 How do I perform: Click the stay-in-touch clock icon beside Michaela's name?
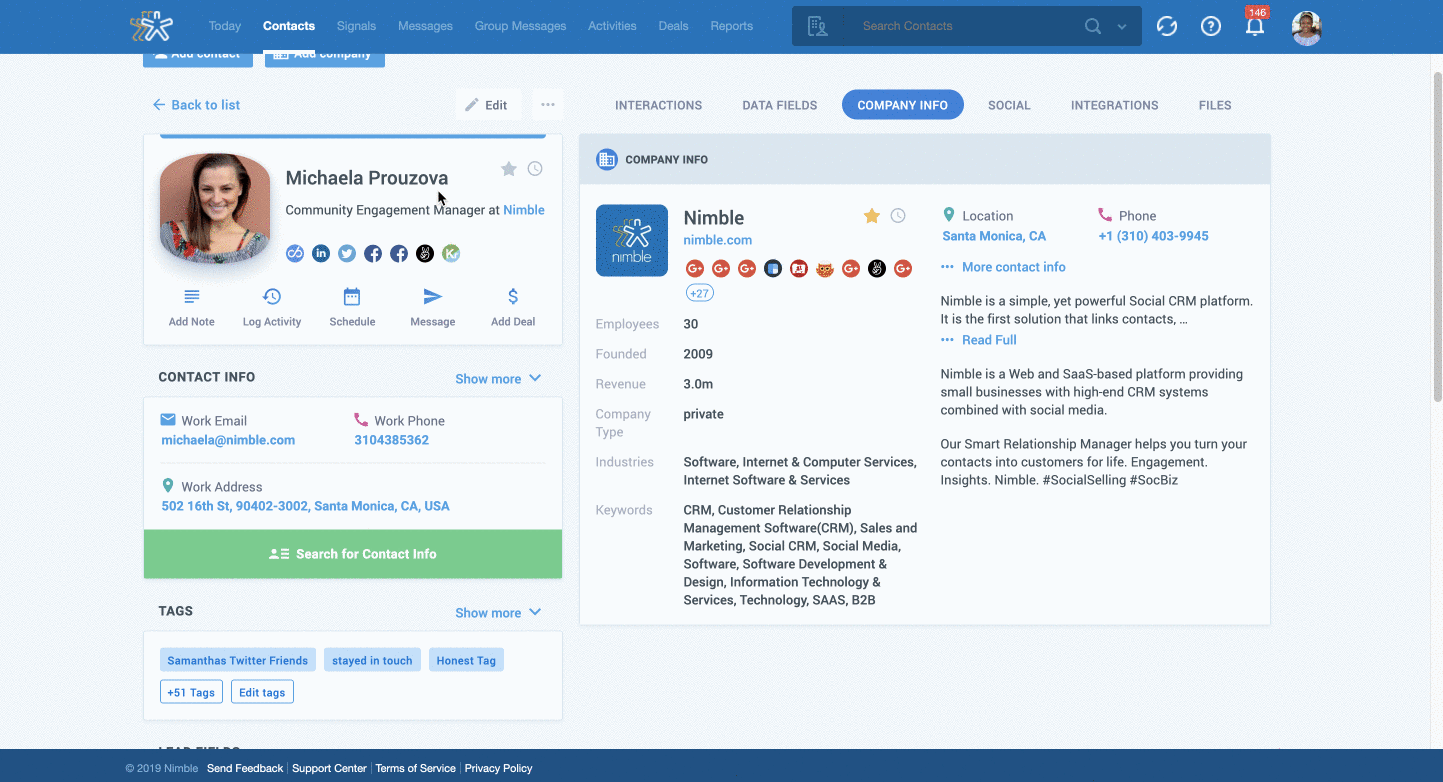[535, 169]
